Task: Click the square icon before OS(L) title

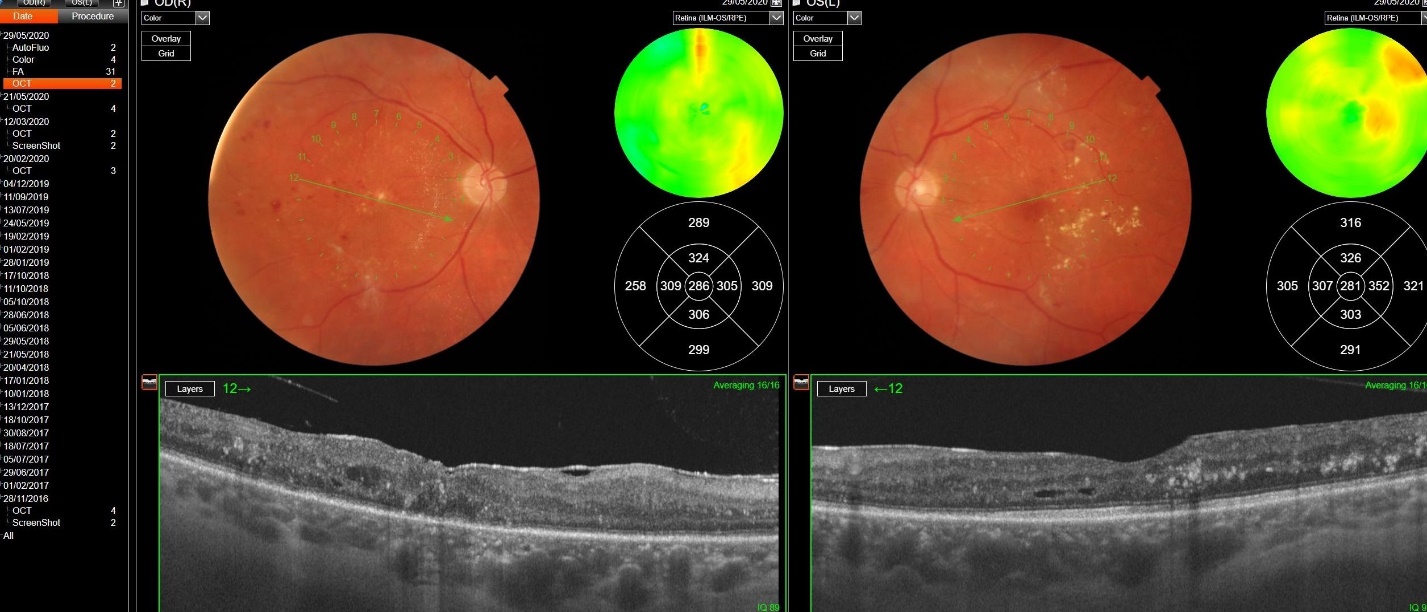Action: (796, 3)
